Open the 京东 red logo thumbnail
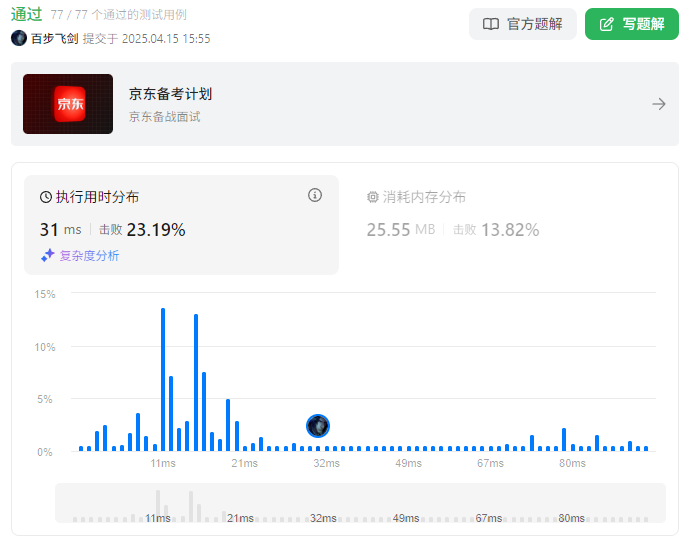Viewport: 691px width, 546px height. [x=68, y=104]
